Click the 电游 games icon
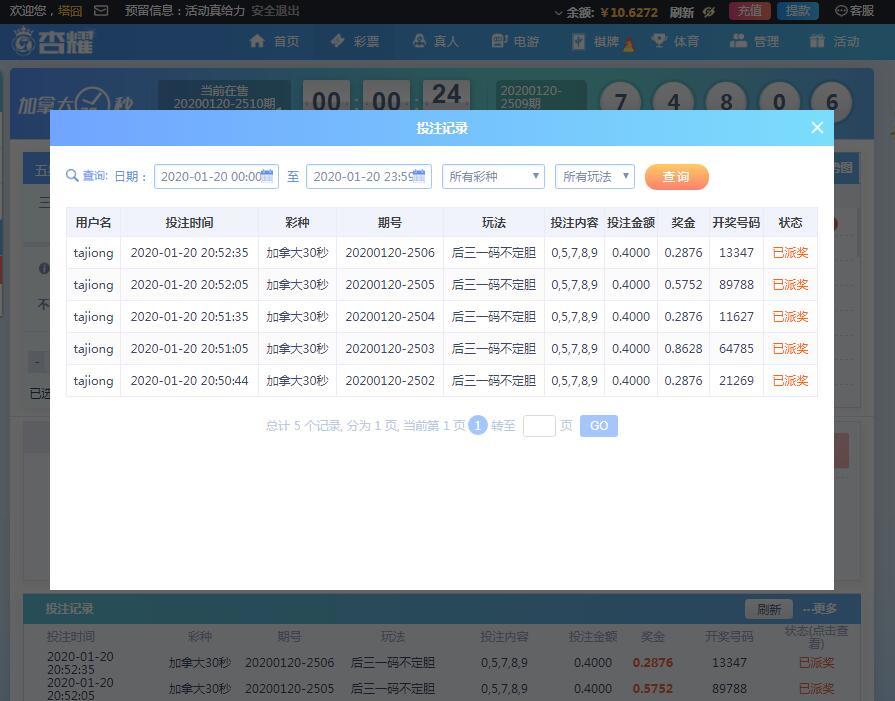Image resolution: width=895 pixels, height=701 pixels. [x=500, y=41]
